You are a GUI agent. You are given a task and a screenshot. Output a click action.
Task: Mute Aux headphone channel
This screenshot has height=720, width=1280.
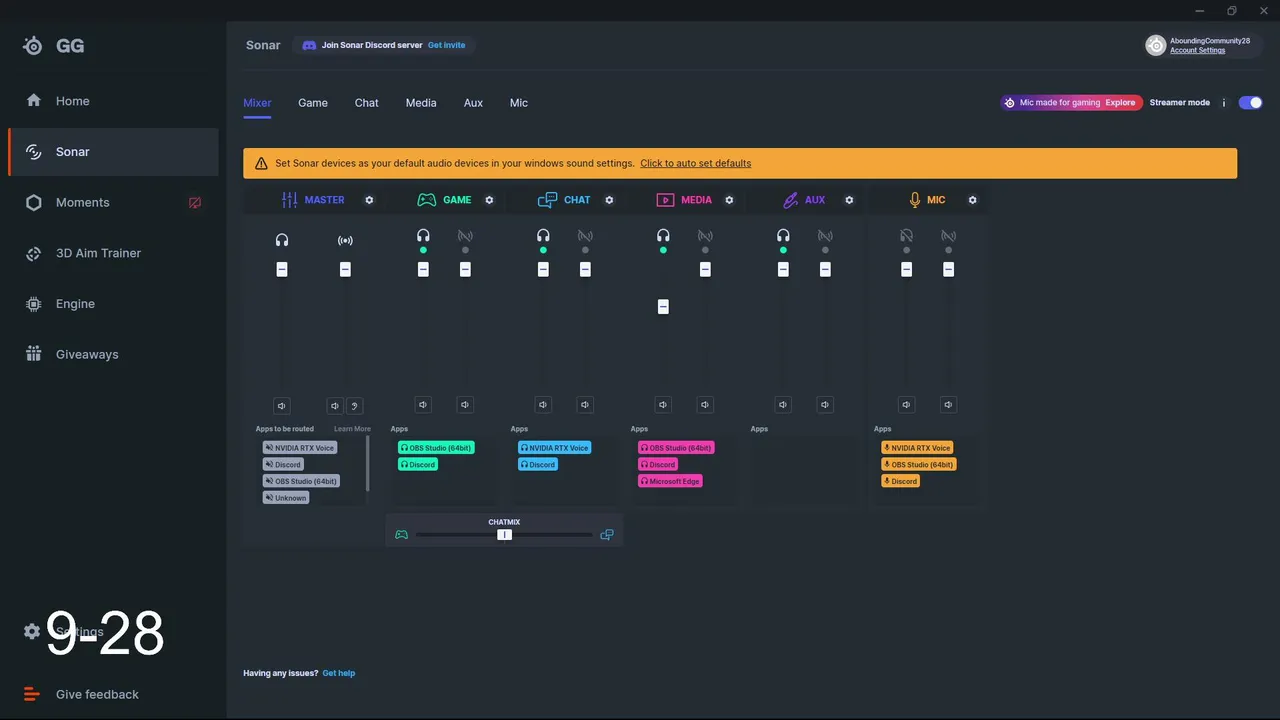[x=783, y=405]
